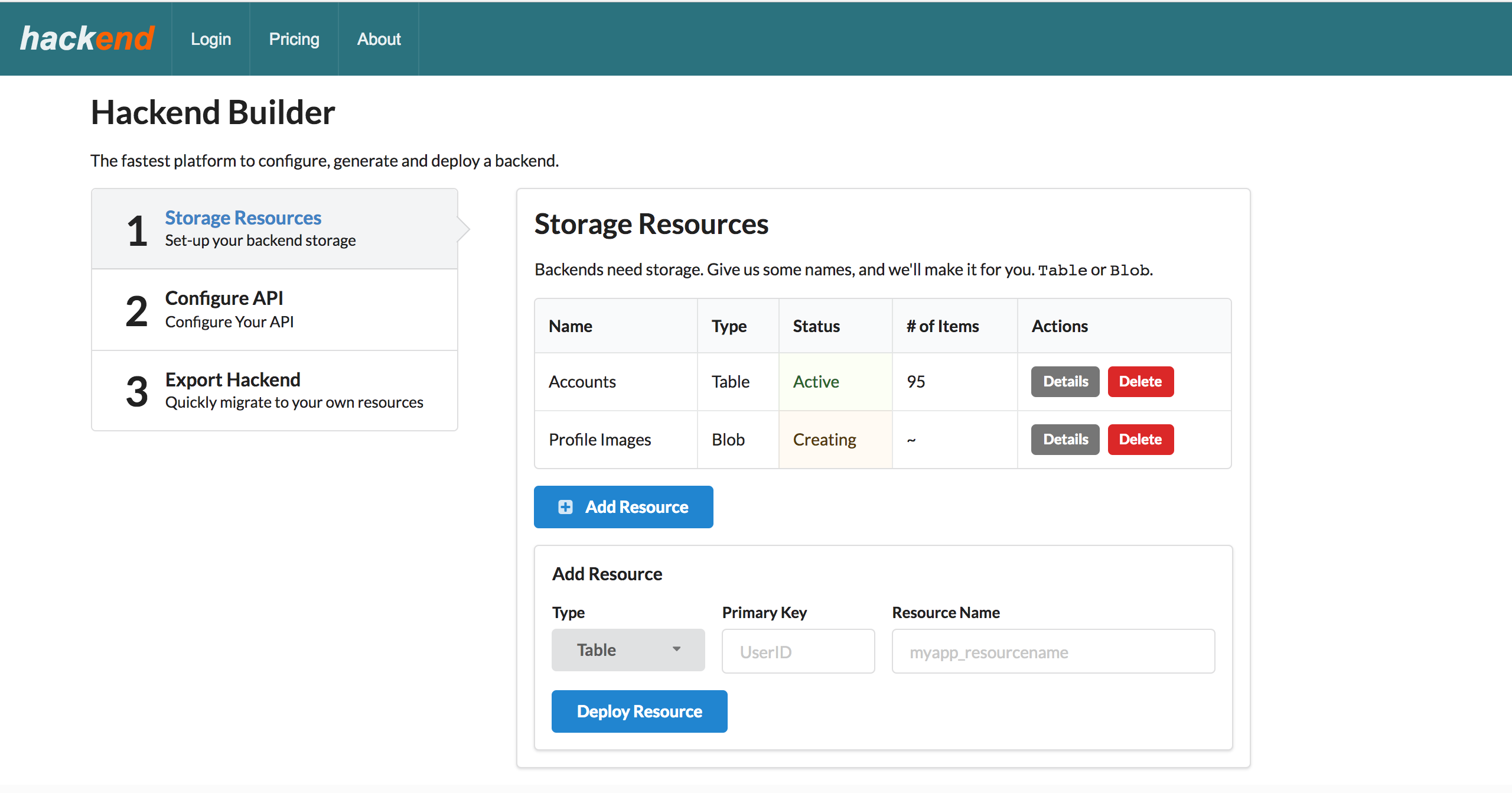Click the tilde items cell for Profile Images
Viewport: 1512px width, 793px height.
click(955, 440)
